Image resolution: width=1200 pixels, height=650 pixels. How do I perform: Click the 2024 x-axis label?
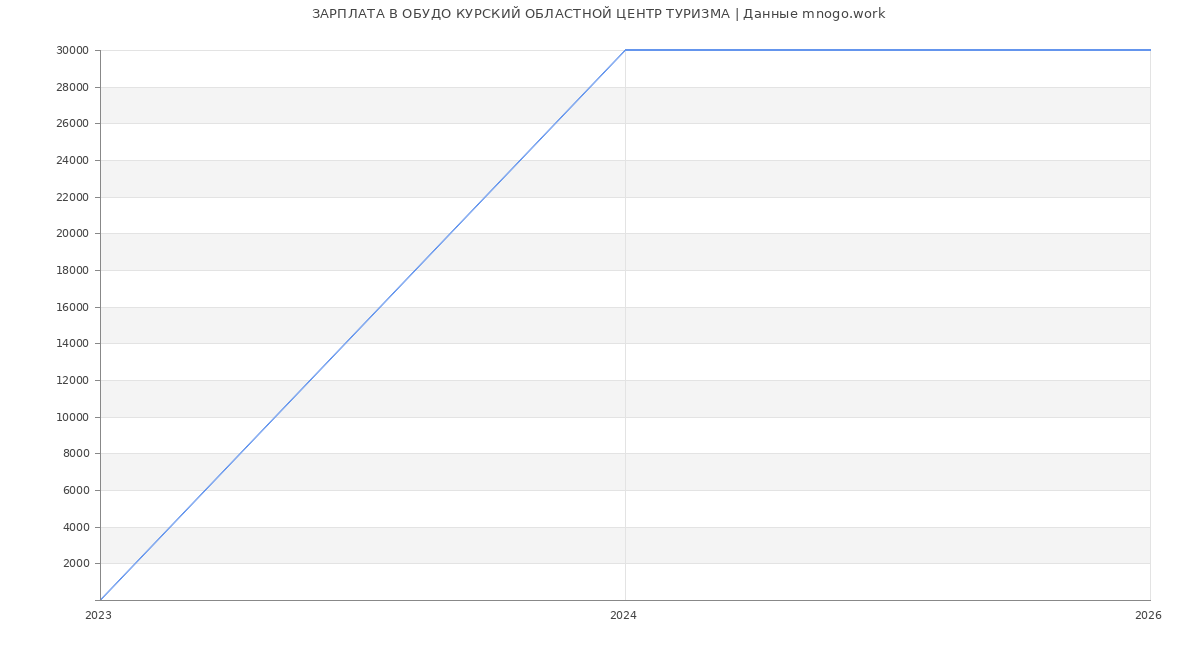(623, 616)
